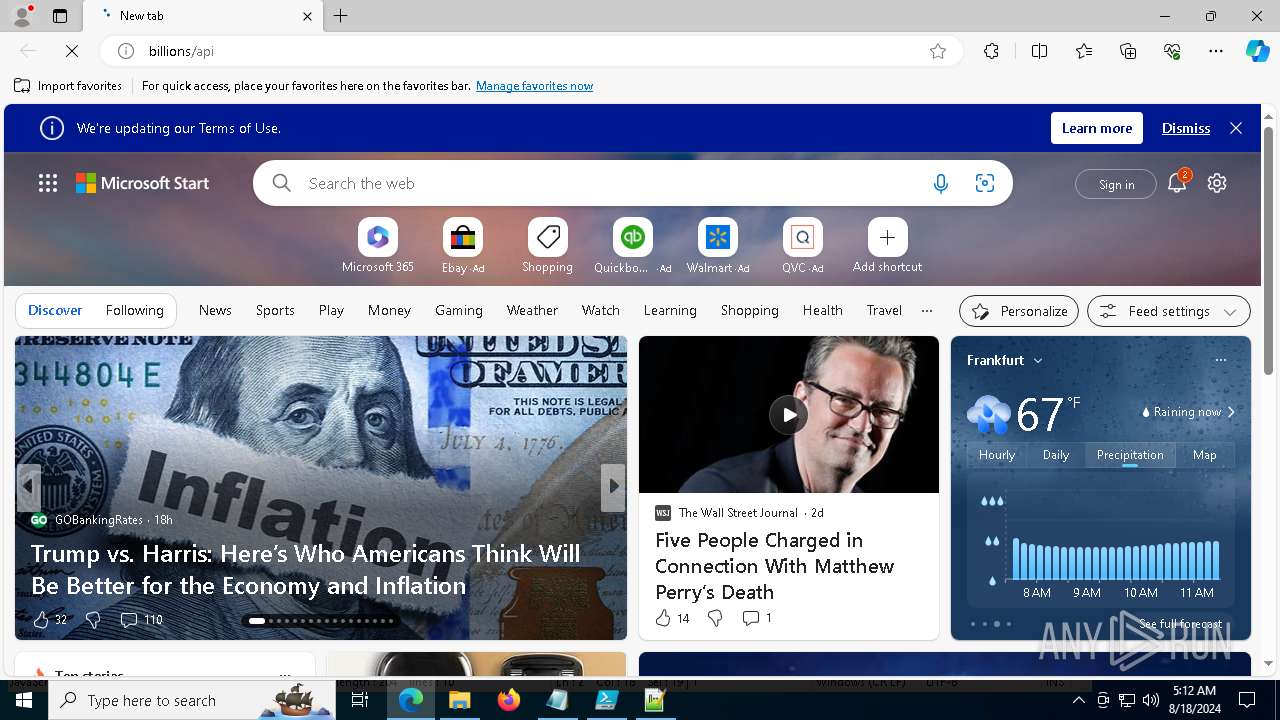Dismiss the Terms of Use banner
This screenshot has width=1280, height=720.
pos(1186,128)
